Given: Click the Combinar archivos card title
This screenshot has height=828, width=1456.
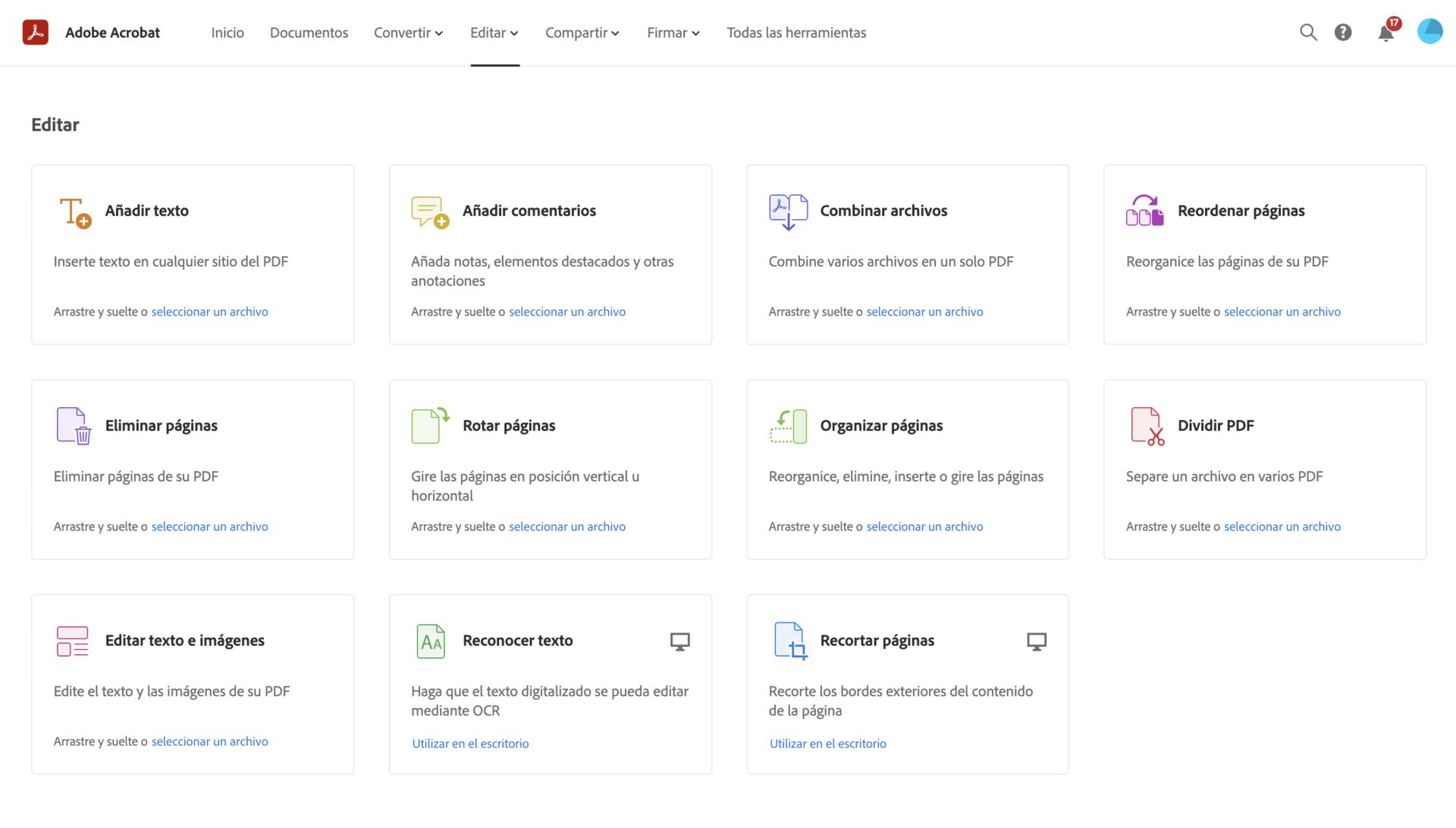Looking at the screenshot, I should pyautogui.click(x=883, y=211).
